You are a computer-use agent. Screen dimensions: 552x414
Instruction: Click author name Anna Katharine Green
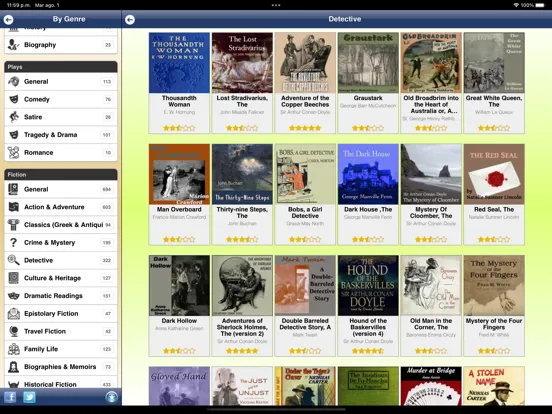[179, 328]
